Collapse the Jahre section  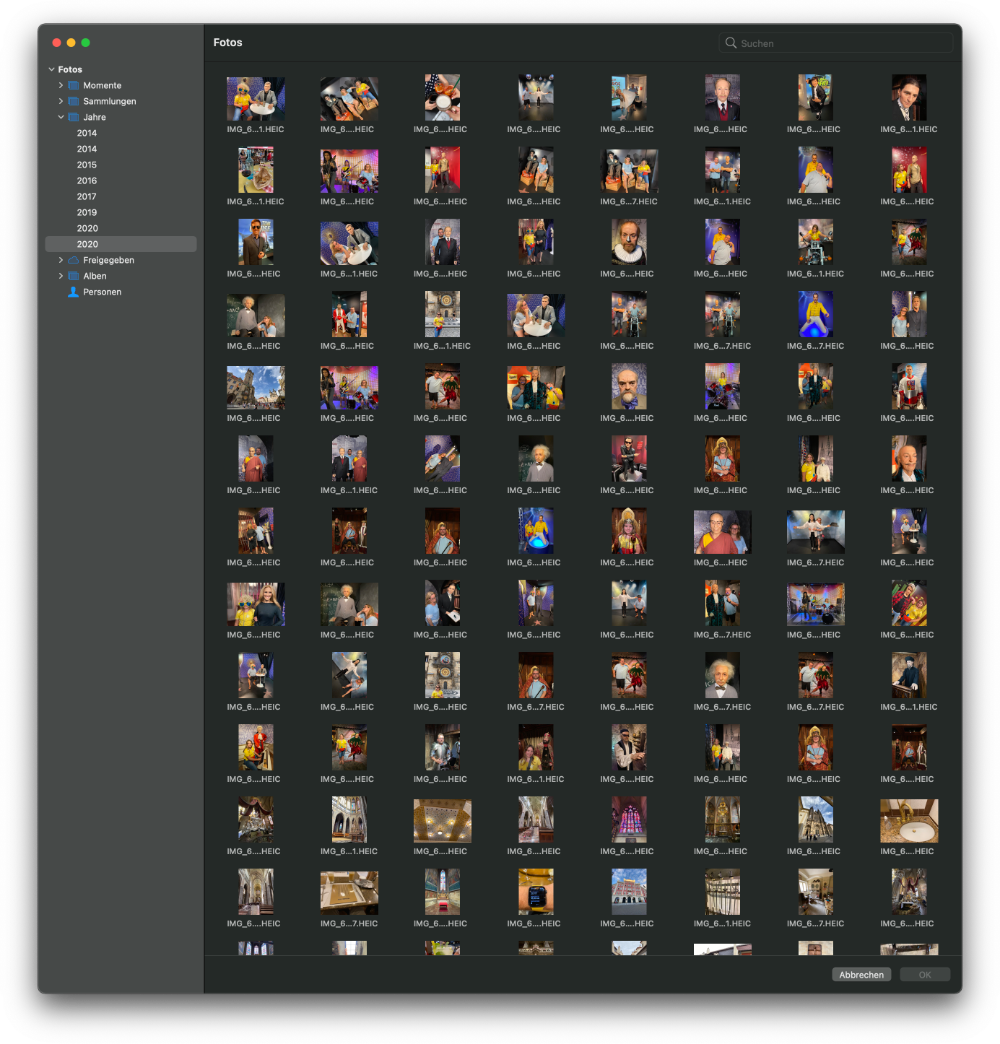point(60,118)
